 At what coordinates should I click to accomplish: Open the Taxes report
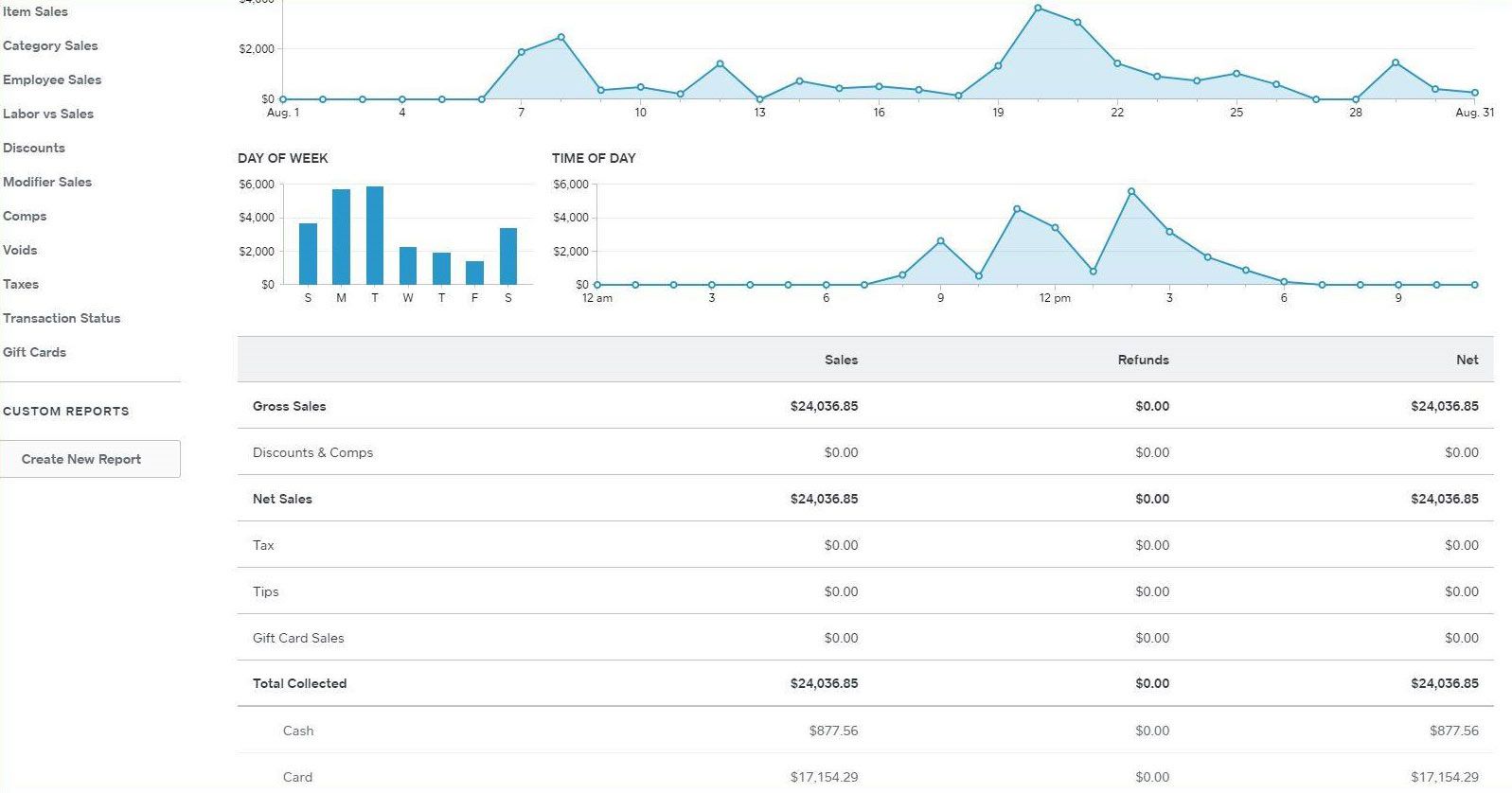pos(21,284)
